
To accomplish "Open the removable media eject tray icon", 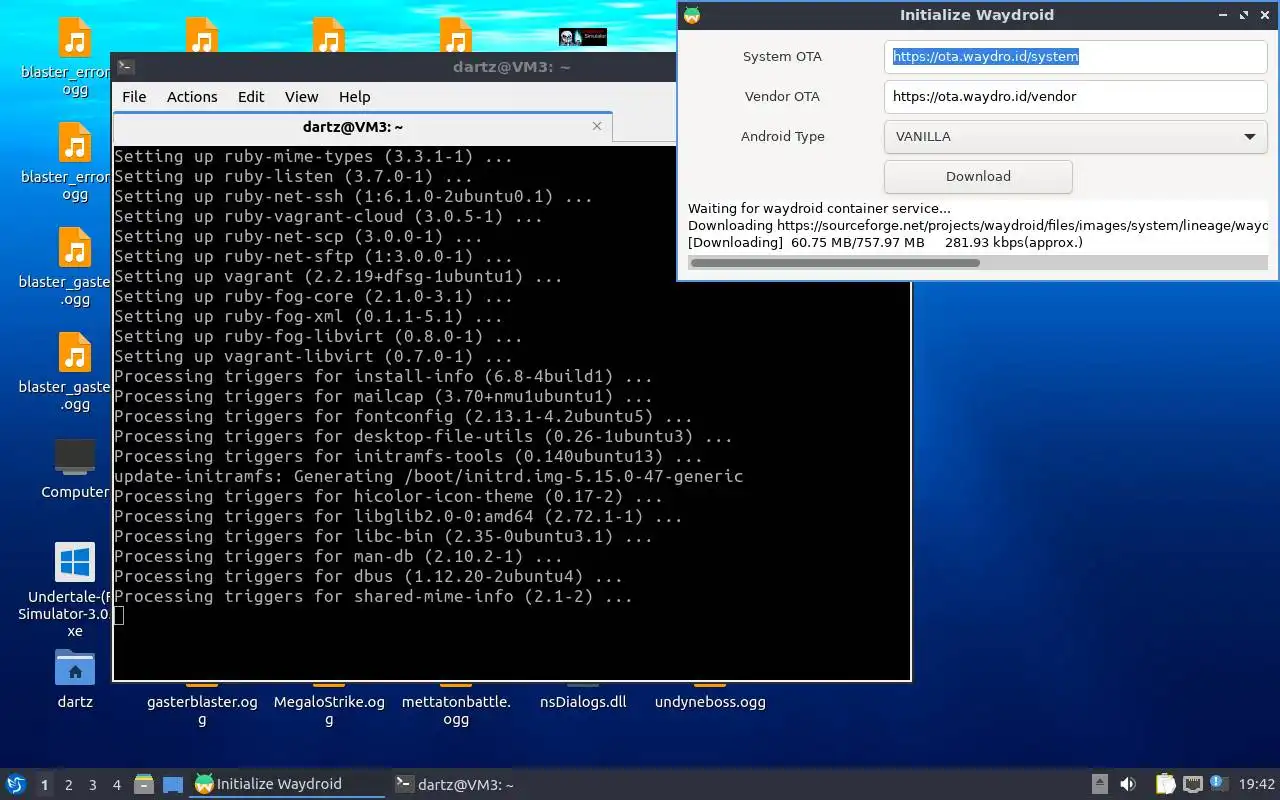I will tap(1099, 784).
